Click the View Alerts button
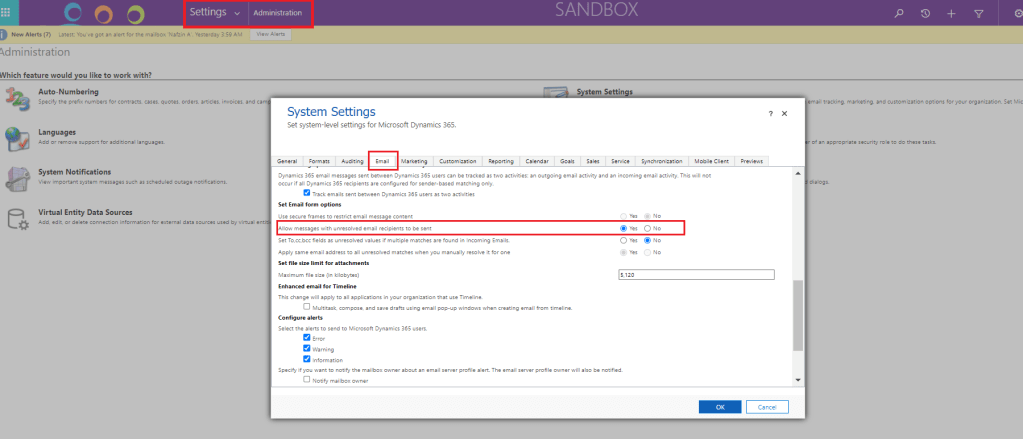 tap(272, 34)
